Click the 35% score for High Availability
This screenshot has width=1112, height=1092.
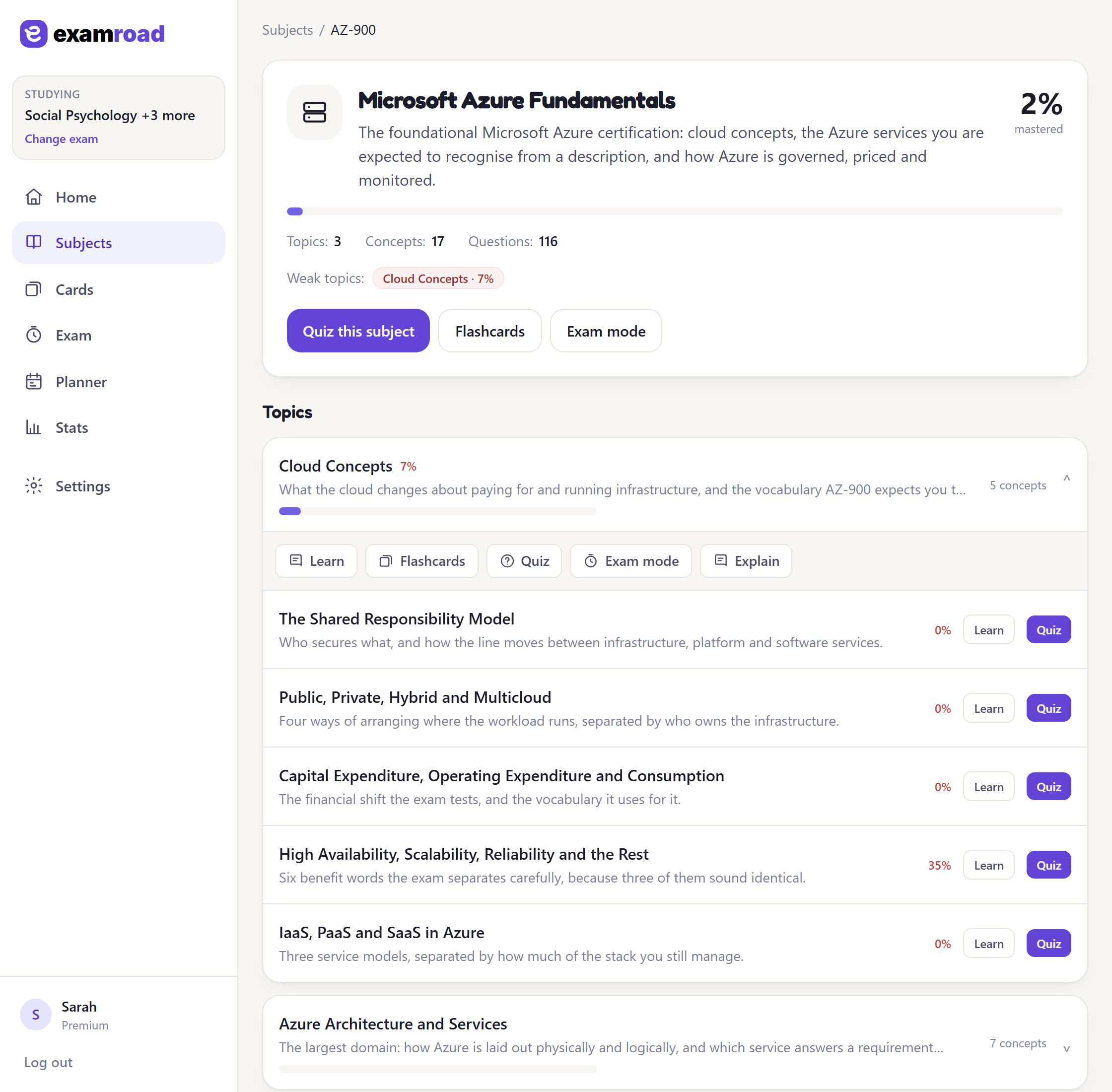[939, 865]
